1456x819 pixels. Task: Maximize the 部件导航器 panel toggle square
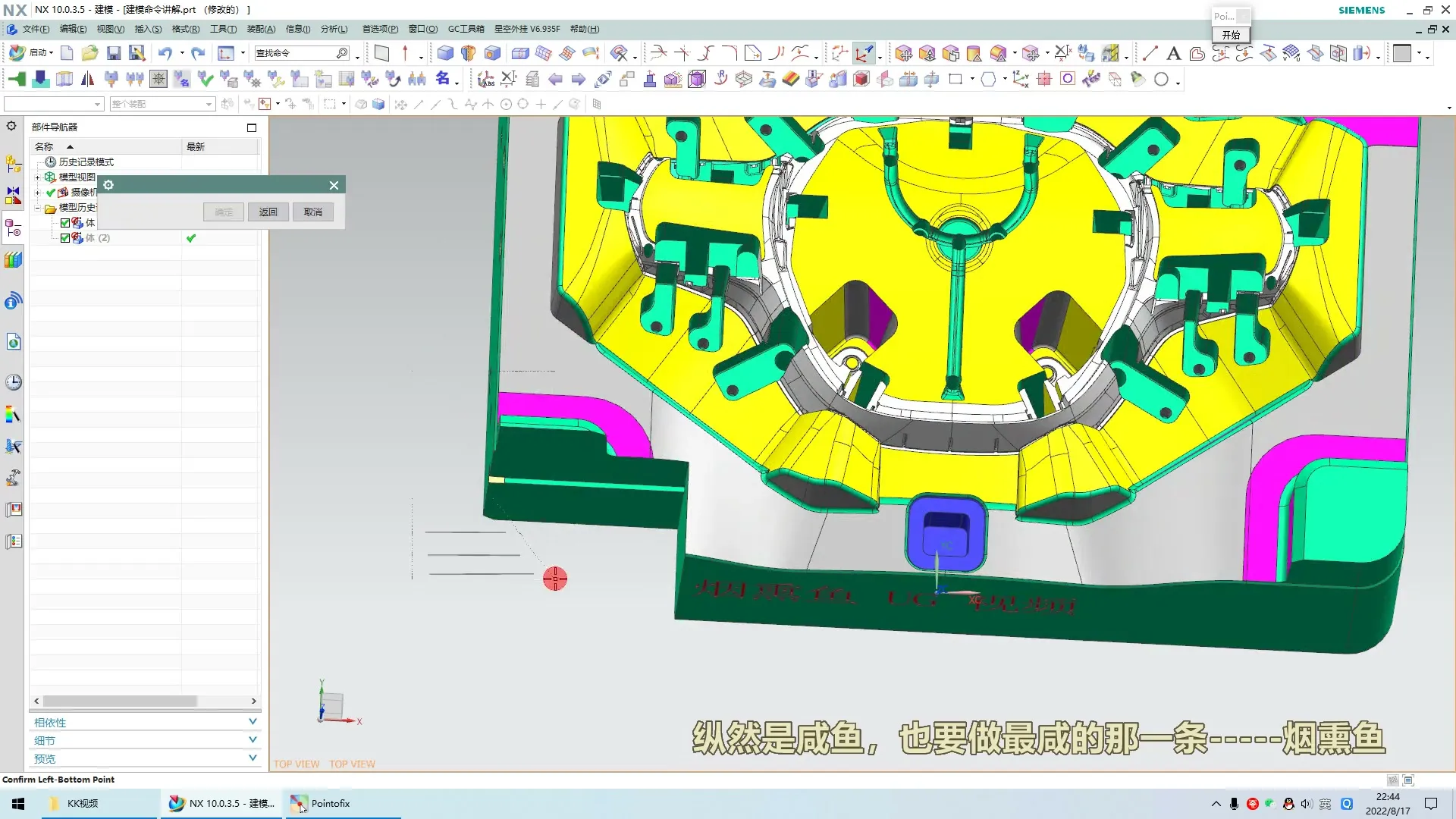(x=252, y=127)
